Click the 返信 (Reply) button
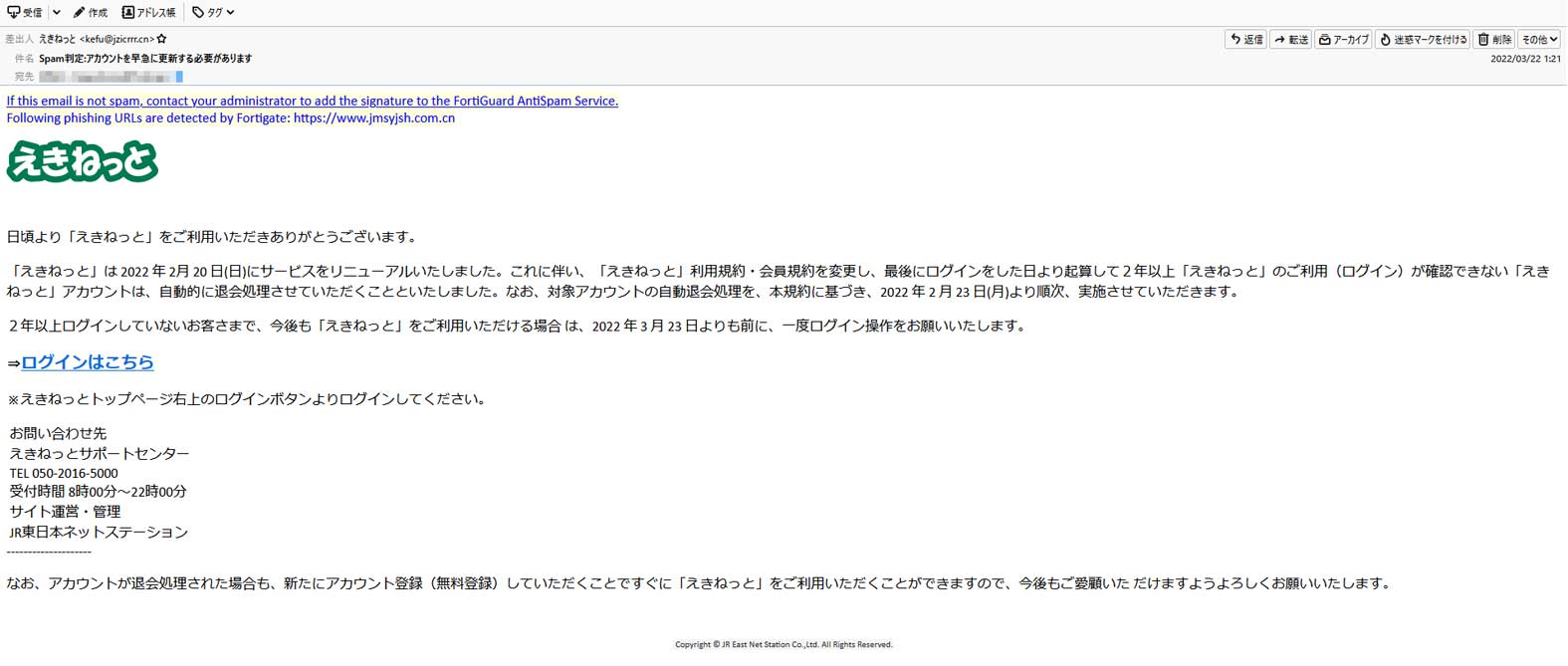 pyautogui.click(x=1245, y=40)
